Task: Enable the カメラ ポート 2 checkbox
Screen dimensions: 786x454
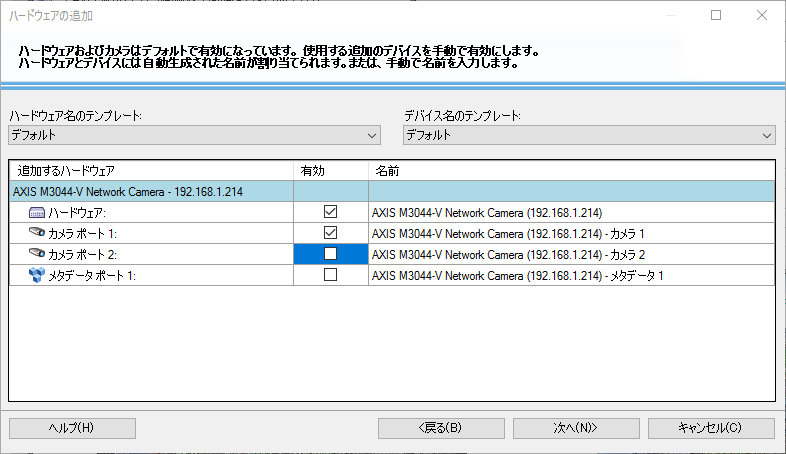Action: coord(330,254)
